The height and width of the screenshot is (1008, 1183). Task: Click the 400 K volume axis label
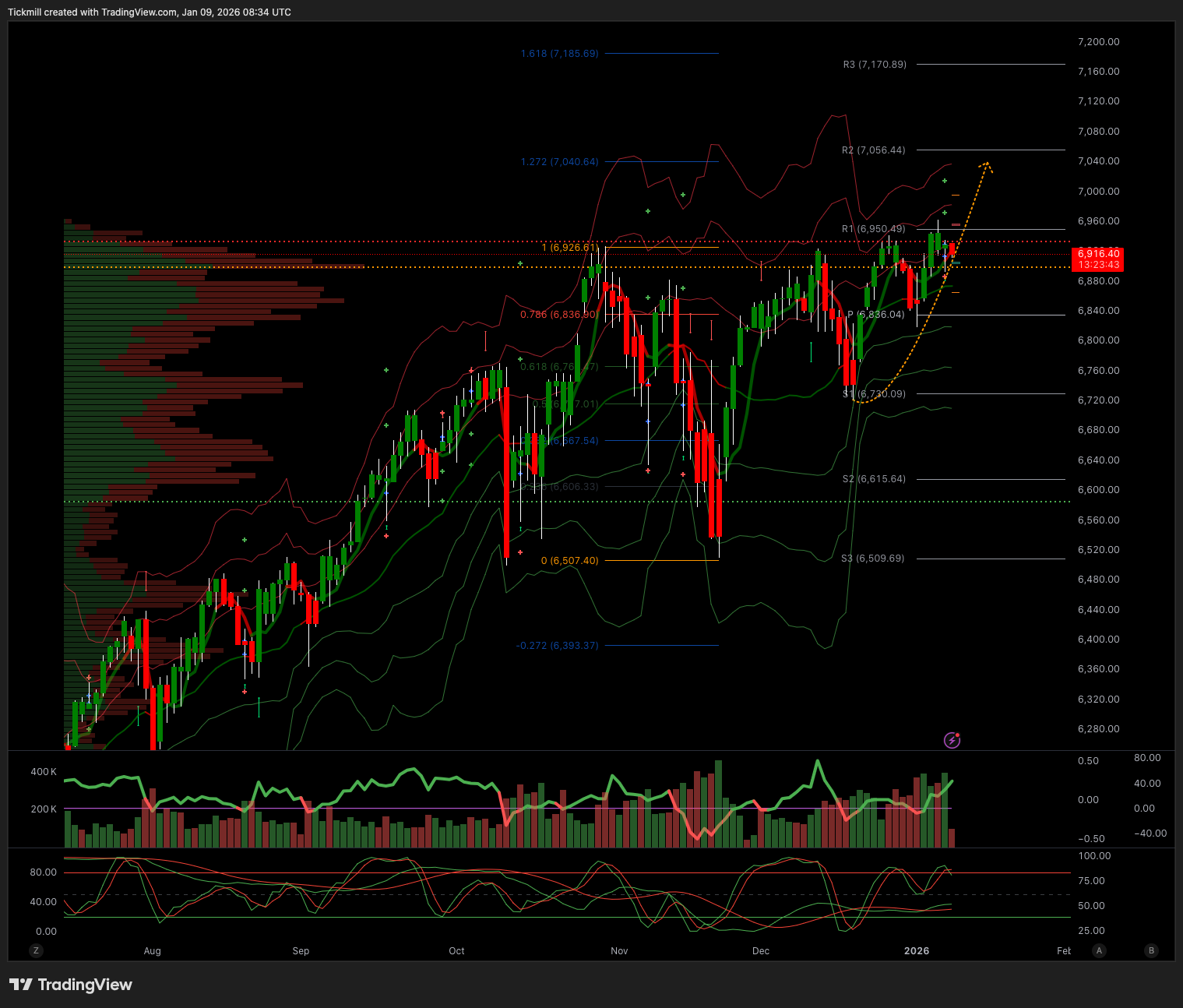pos(44,772)
